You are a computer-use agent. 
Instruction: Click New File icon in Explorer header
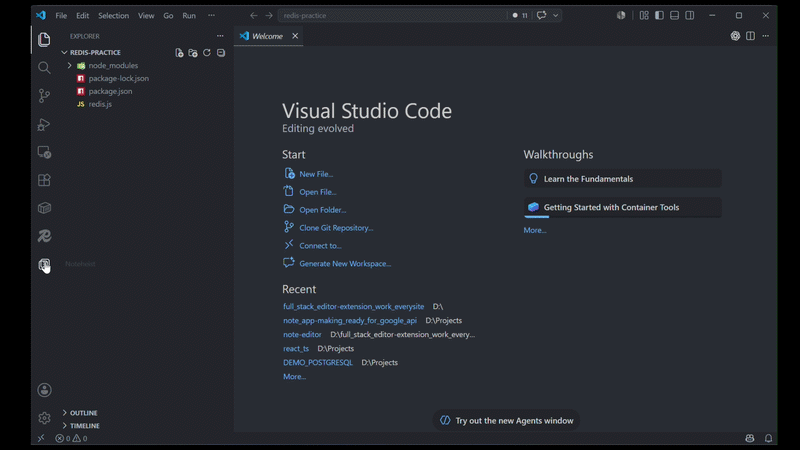pyautogui.click(x=179, y=53)
